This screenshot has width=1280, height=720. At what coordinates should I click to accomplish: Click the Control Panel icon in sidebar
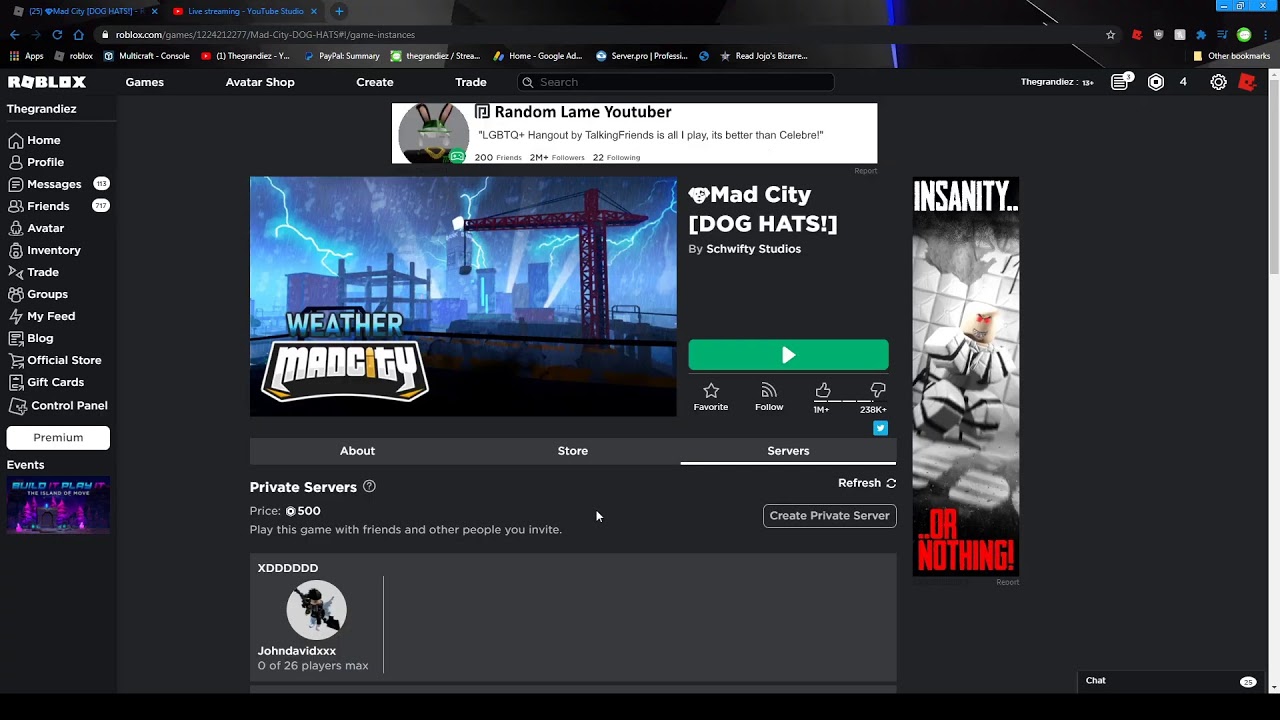17,405
